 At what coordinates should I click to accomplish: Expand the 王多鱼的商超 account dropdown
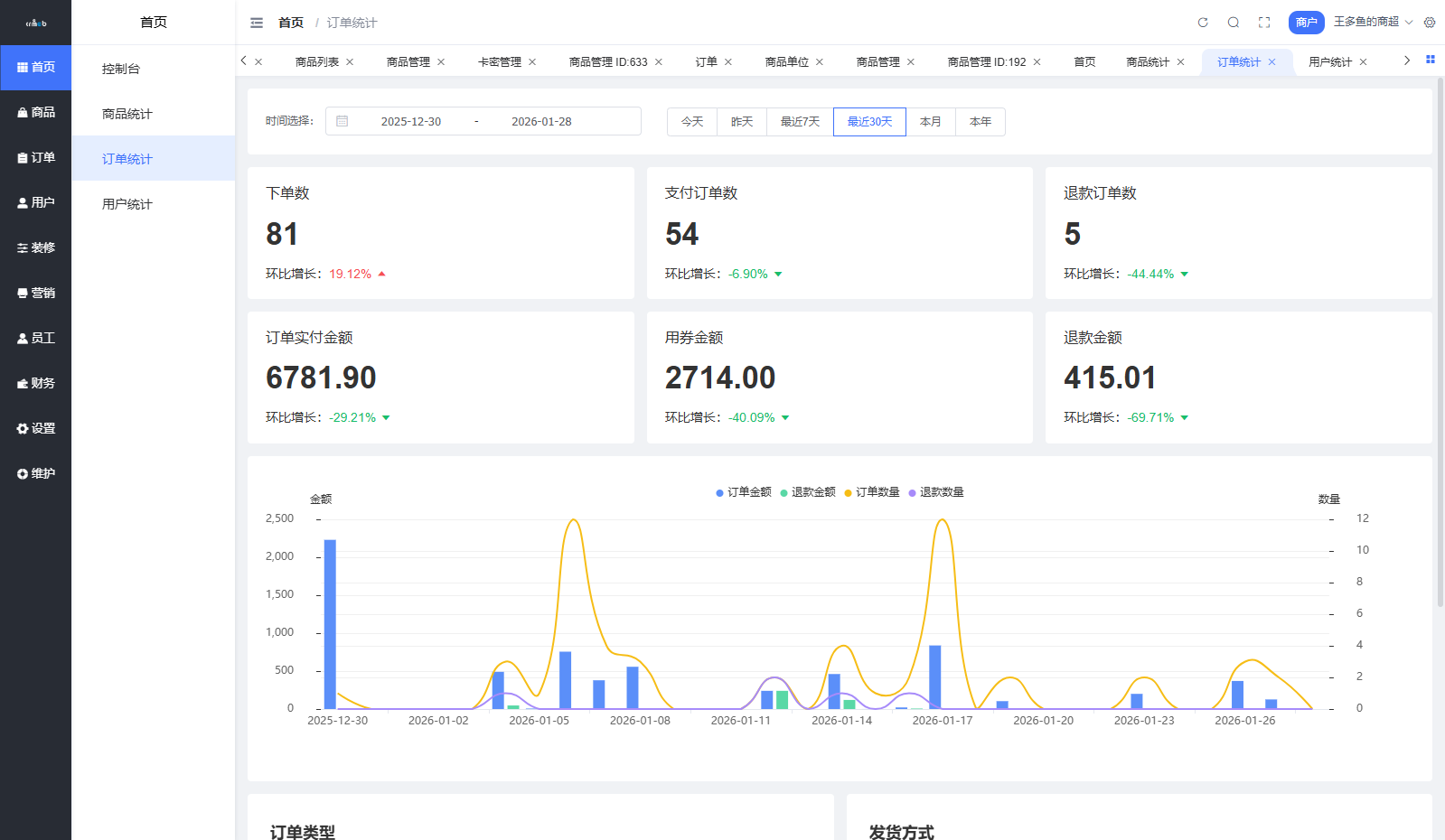(1372, 22)
